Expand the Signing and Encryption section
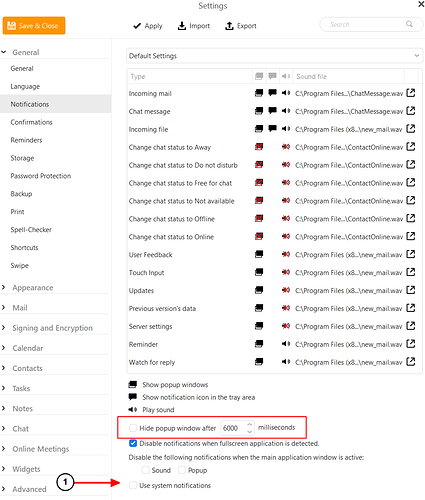Screen dimensions: 425x500 (52, 328)
